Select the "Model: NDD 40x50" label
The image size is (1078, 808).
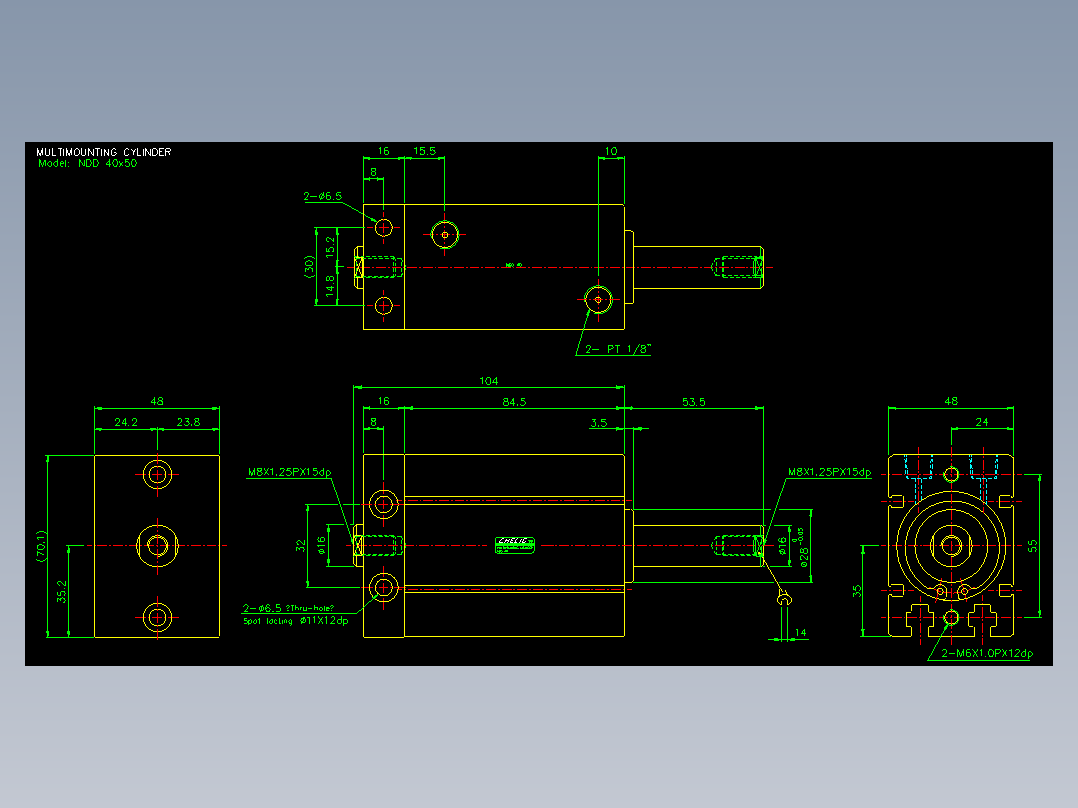87,164
